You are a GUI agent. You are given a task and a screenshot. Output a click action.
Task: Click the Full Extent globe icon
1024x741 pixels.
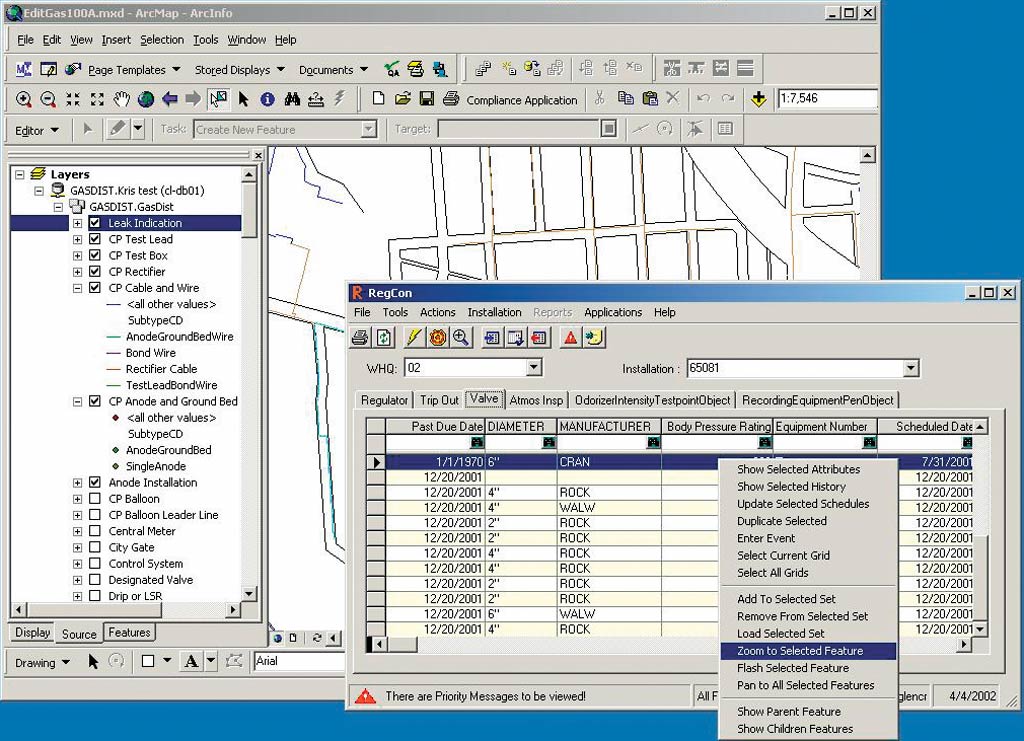click(x=146, y=99)
